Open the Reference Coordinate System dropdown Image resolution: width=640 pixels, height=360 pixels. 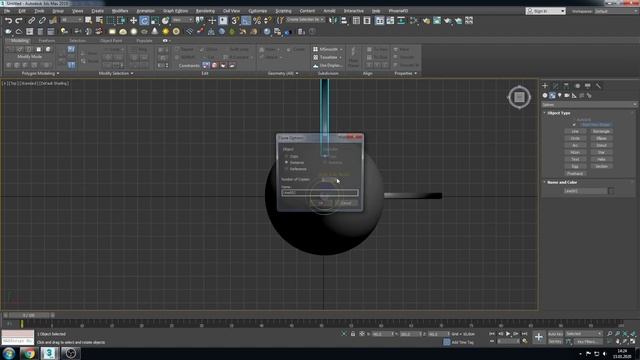(x=182, y=20)
